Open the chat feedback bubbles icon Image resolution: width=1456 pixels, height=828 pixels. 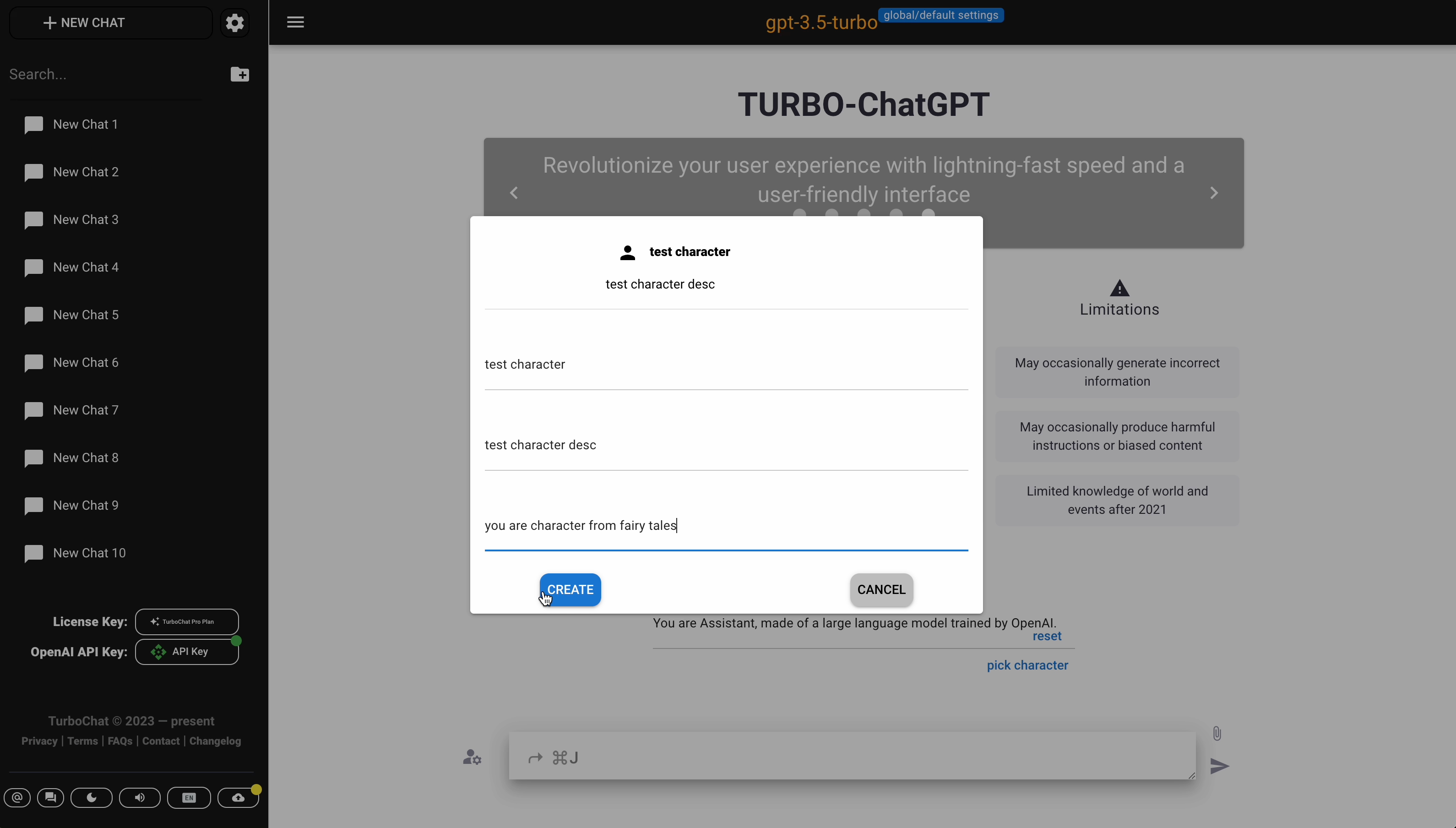point(51,797)
